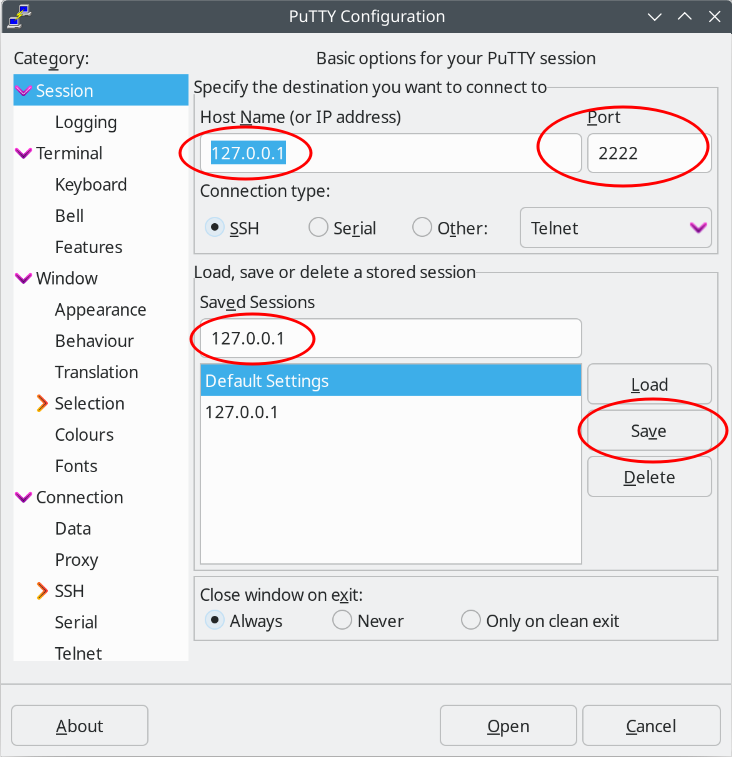The image size is (732, 757).
Task: Click the PuTTY icon in title bar
Action: click(x=15, y=16)
